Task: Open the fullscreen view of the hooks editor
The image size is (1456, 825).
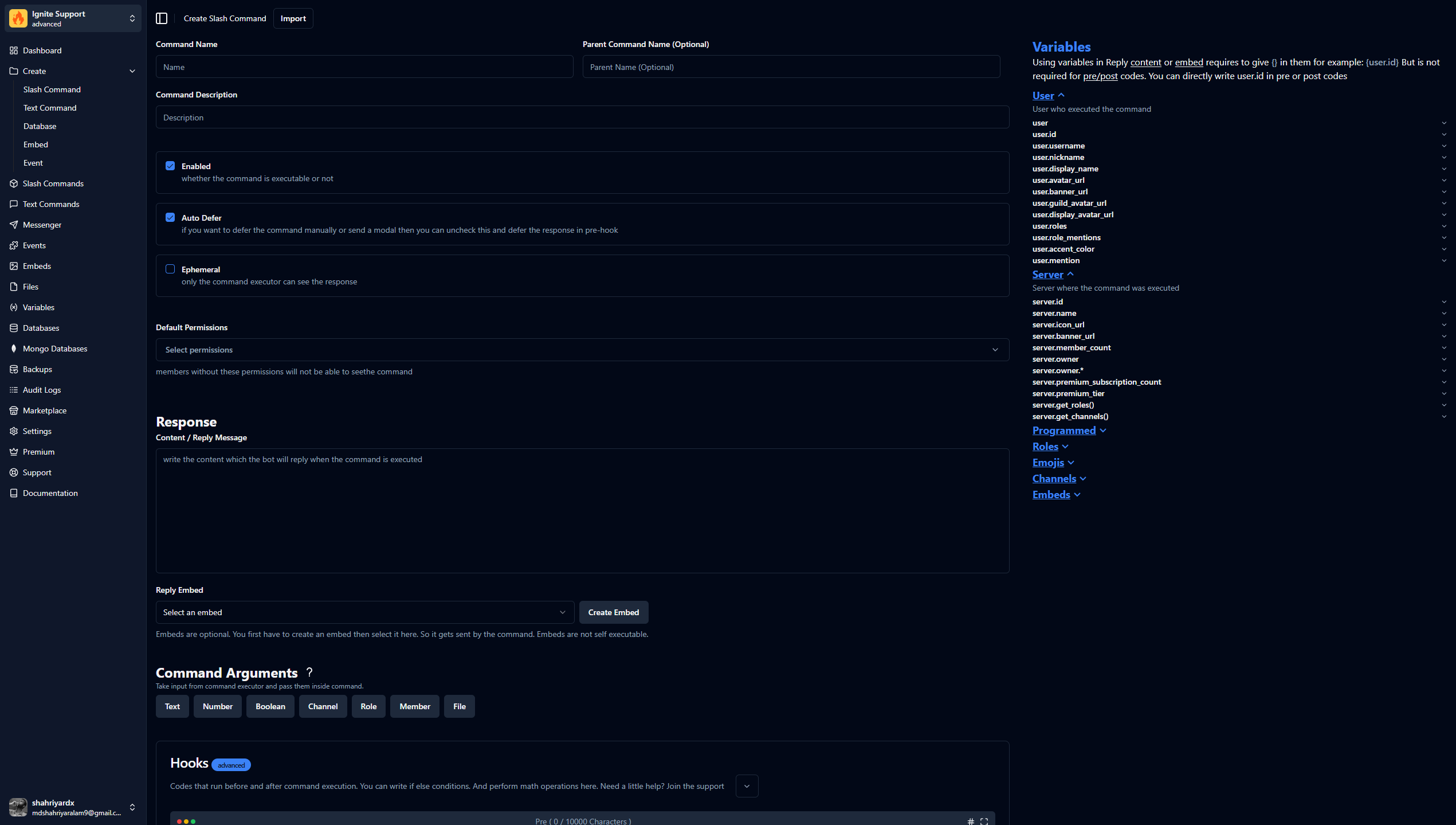Action: 984,821
